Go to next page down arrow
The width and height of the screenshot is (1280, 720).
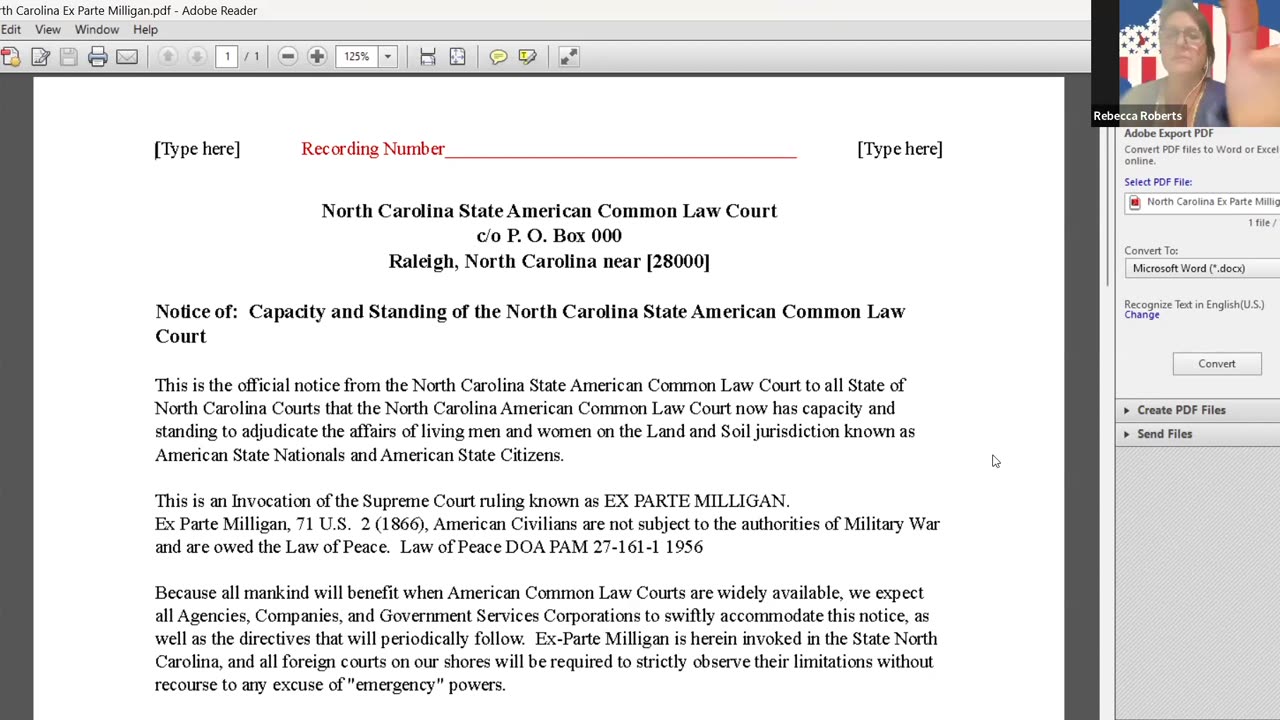point(197,57)
